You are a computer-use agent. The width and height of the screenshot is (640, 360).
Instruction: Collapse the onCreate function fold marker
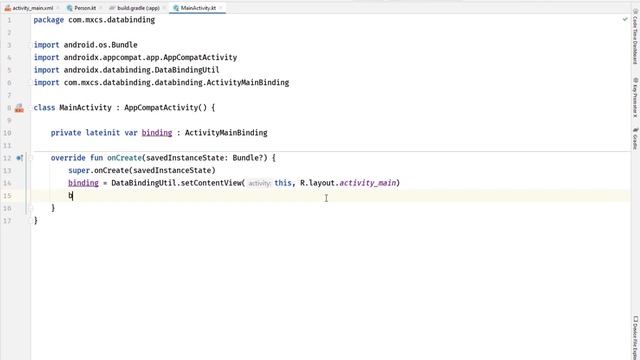[30, 158]
